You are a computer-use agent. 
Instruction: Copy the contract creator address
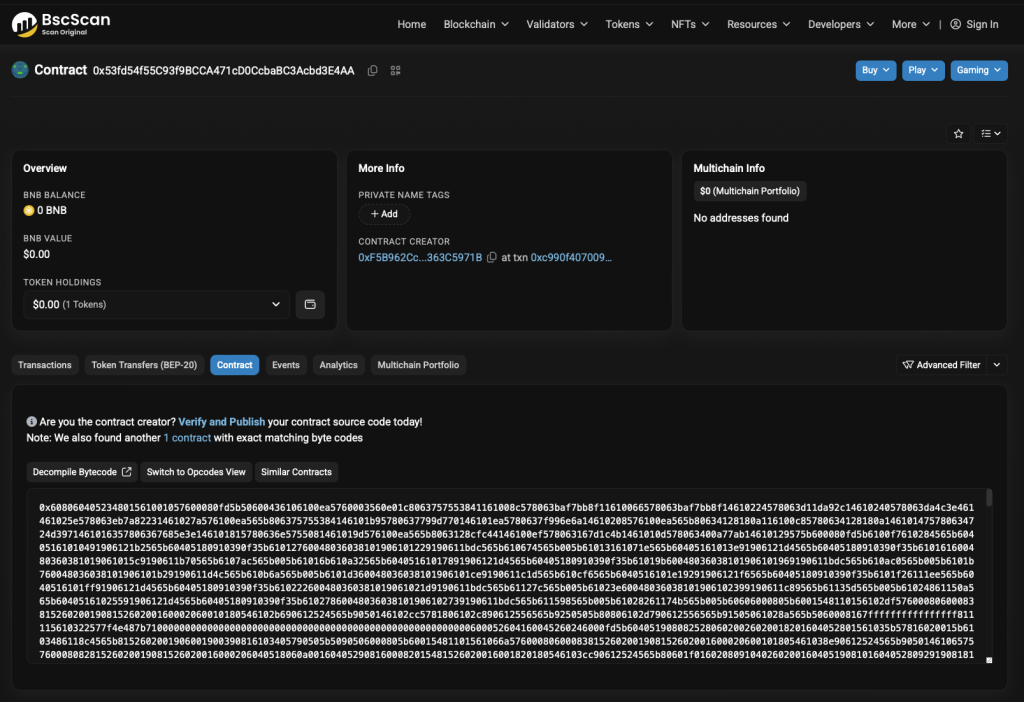point(492,257)
